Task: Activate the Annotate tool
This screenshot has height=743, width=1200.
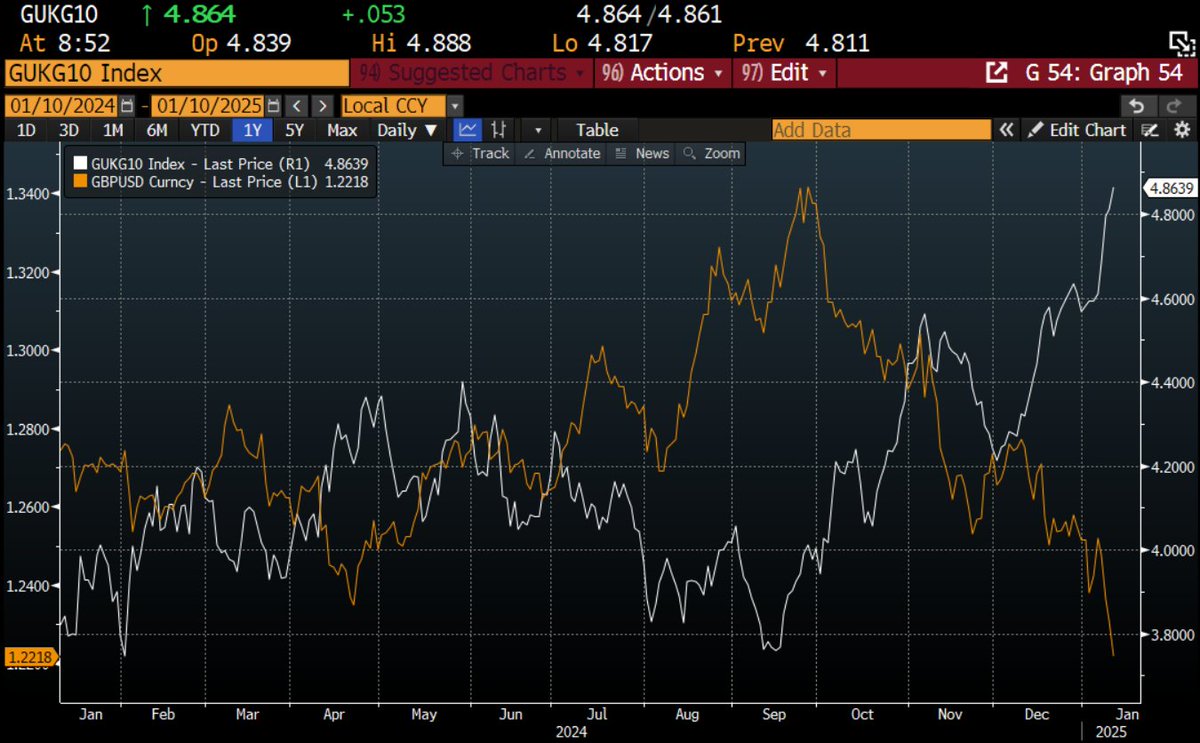Action: tap(562, 153)
